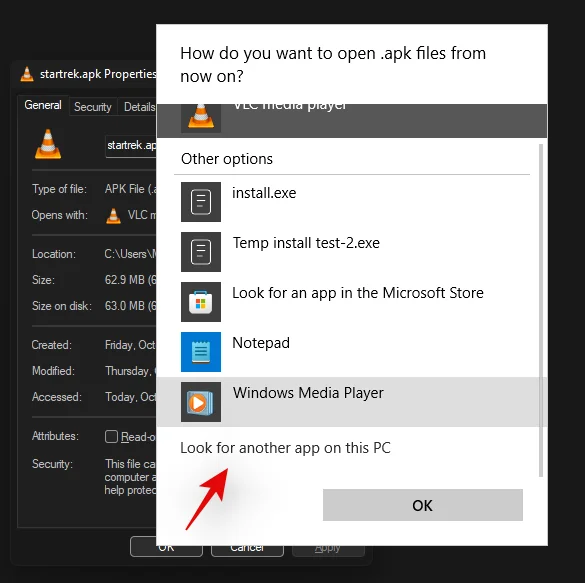Click the Modified date value starting Thursday
Screen dimensions: 585x583
tap(130, 371)
